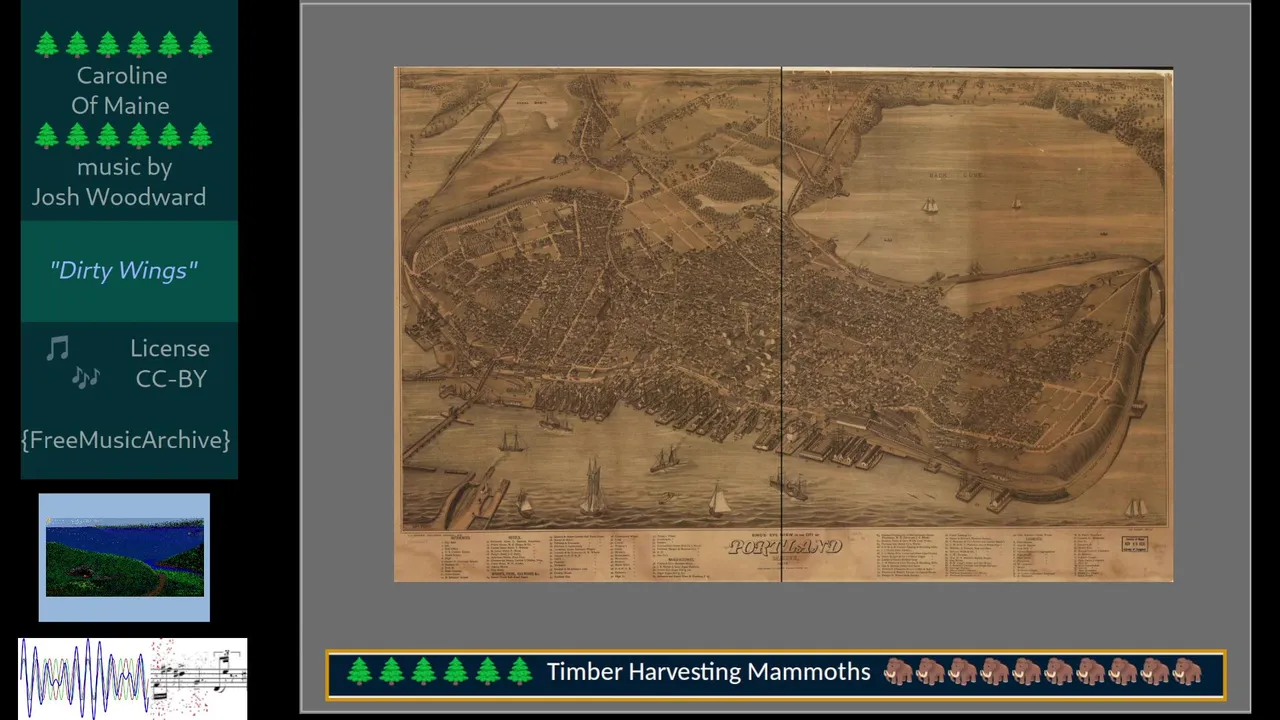Click the Portland bird's-eye map image
Viewport: 1280px width, 720px height.
783,324
